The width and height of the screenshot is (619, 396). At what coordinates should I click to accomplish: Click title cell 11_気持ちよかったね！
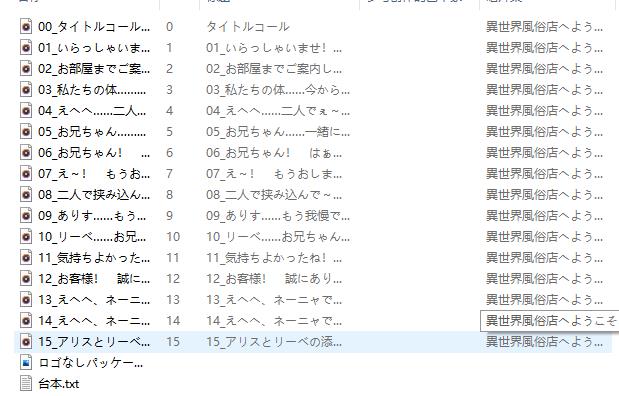[274, 257]
